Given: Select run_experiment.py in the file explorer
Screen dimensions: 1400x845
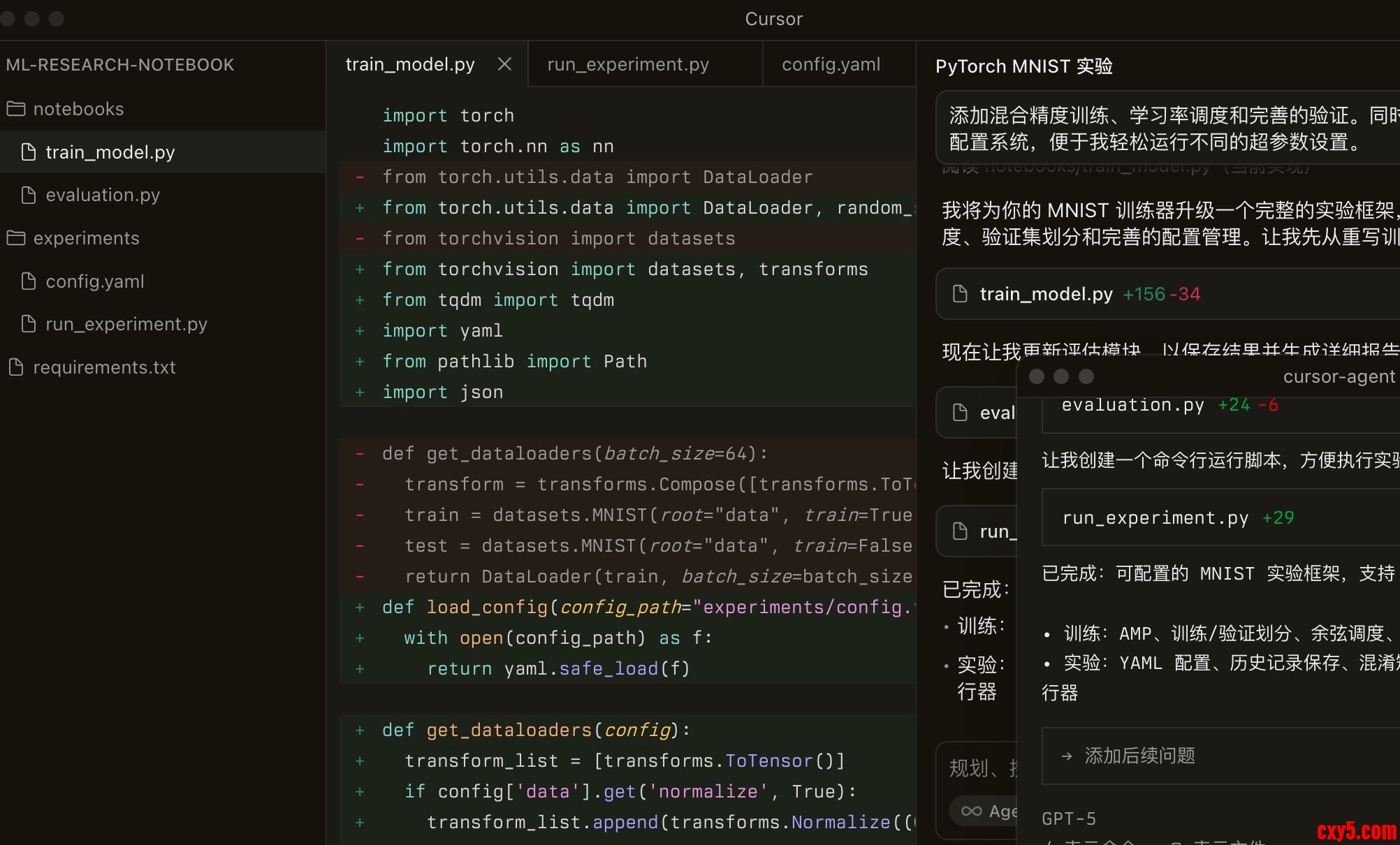Looking at the screenshot, I should 126,324.
